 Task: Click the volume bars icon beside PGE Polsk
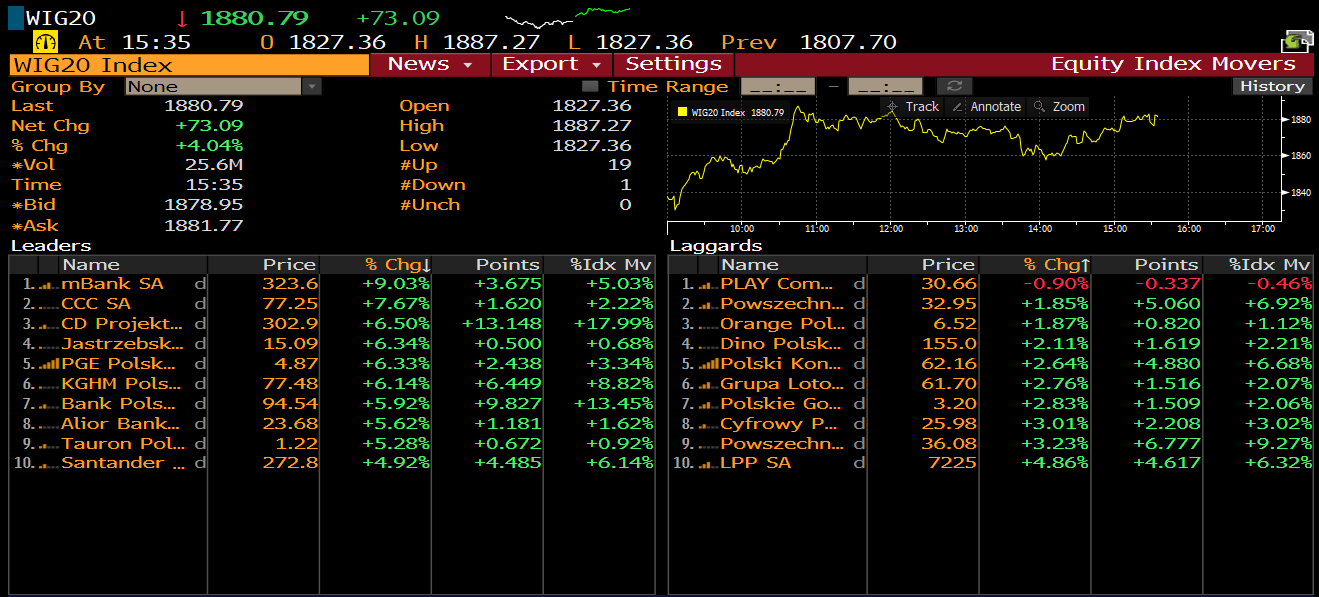click(x=50, y=365)
